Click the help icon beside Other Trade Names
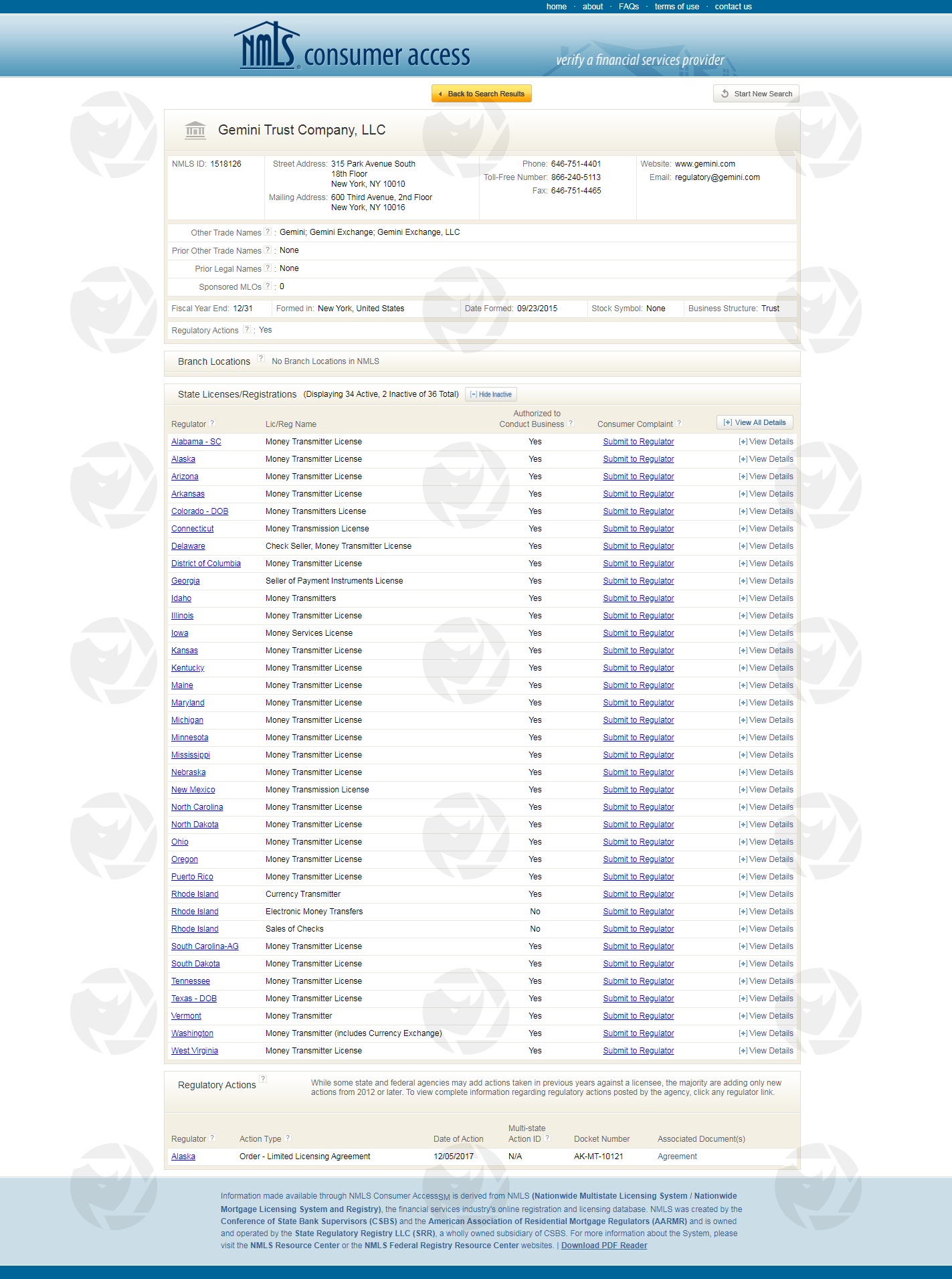Screen dimensions: 952x1279 click(x=268, y=232)
